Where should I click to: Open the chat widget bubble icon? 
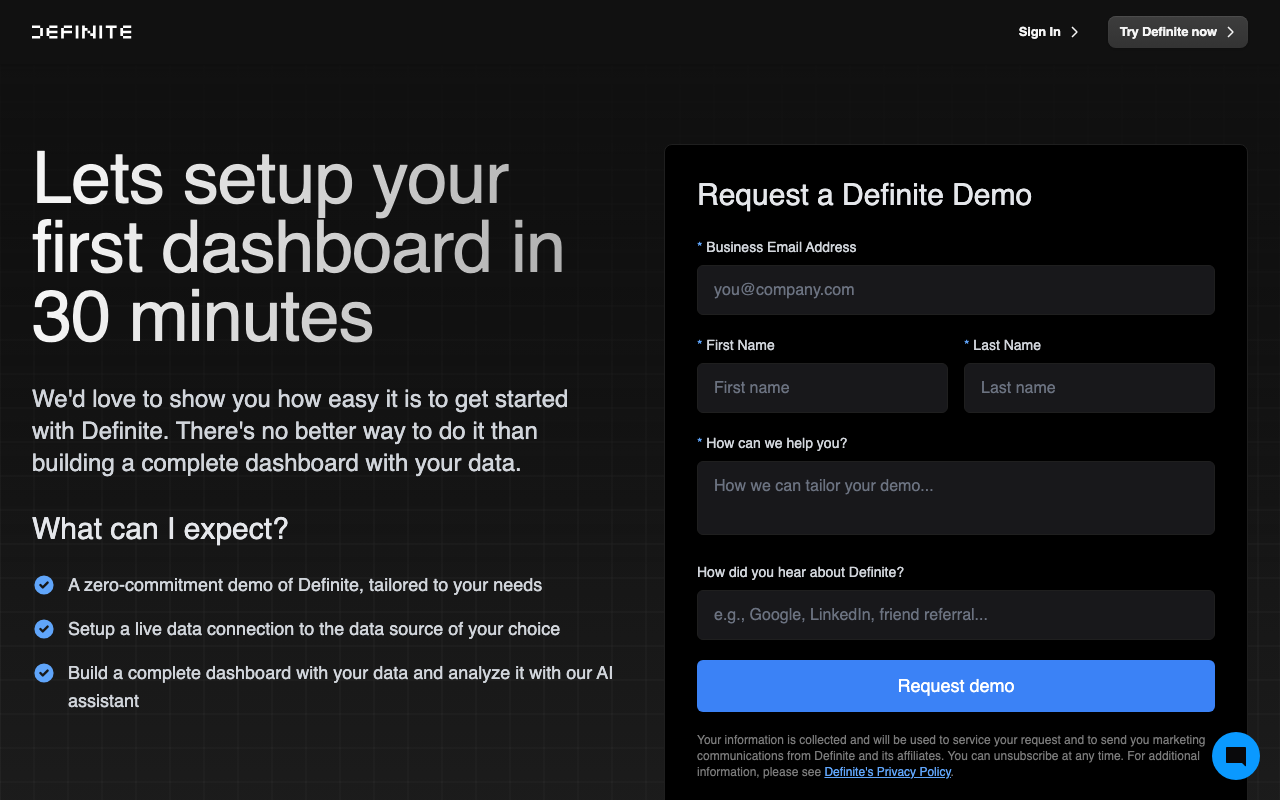(1236, 756)
